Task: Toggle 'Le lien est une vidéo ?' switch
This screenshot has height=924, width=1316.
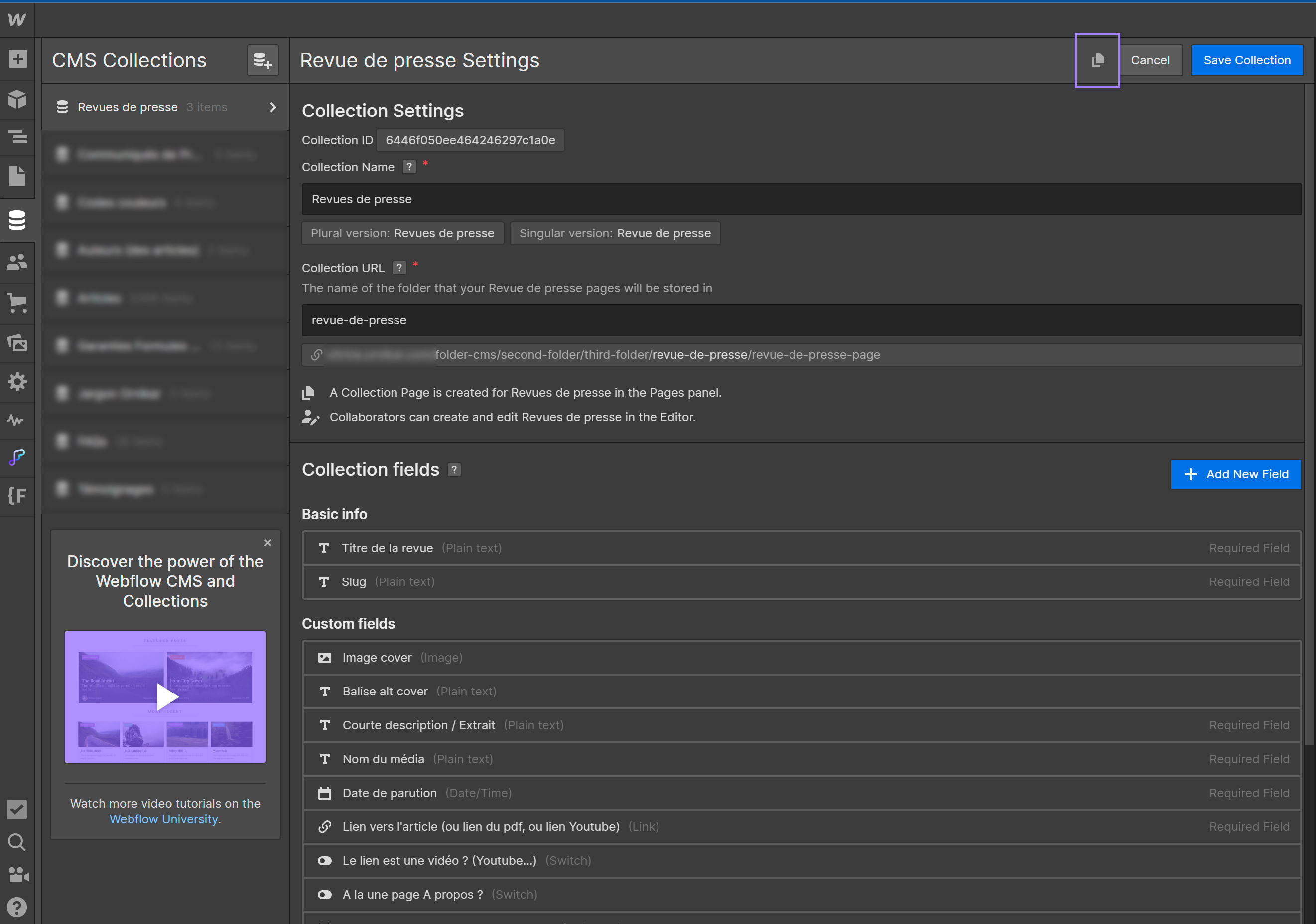Action: [x=324, y=860]
